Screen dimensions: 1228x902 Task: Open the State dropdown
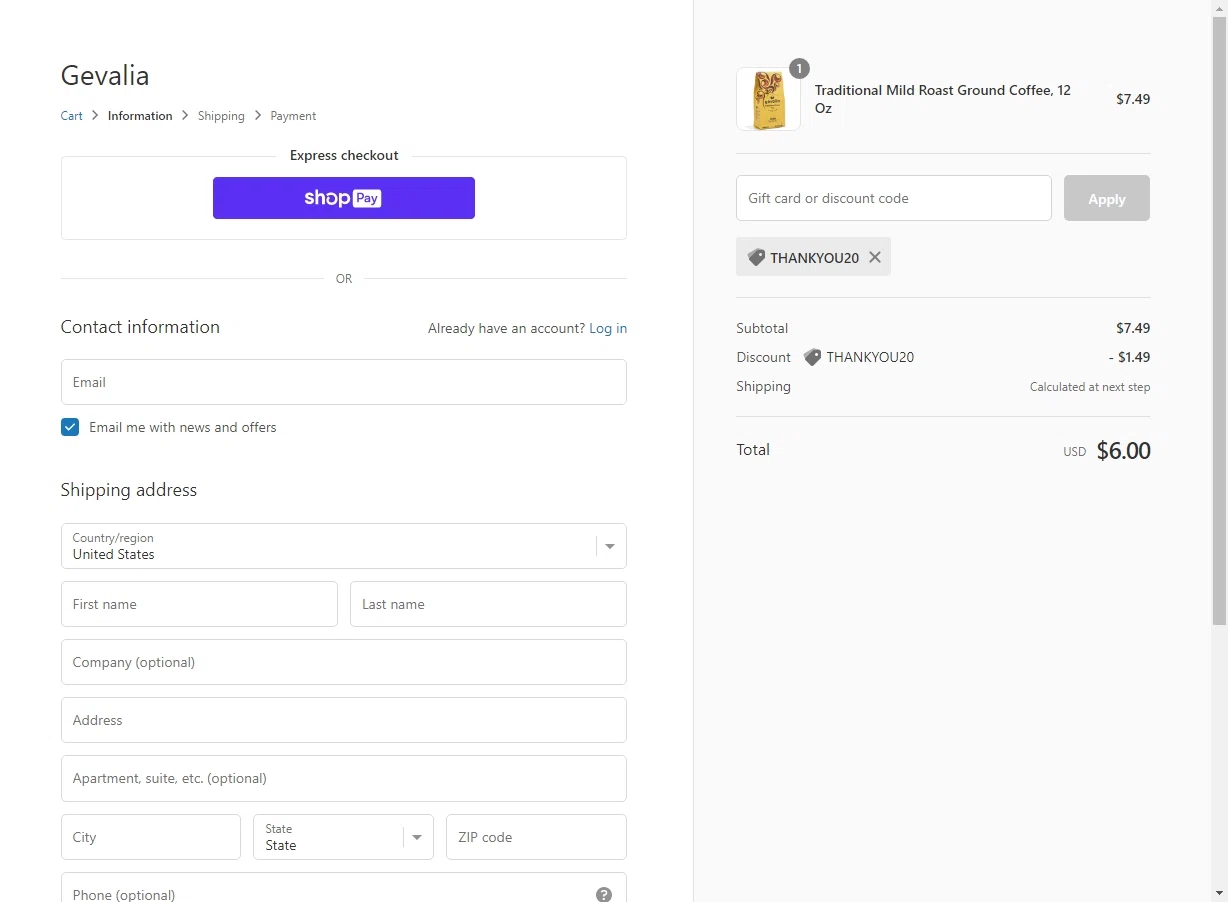coord(343,837)
